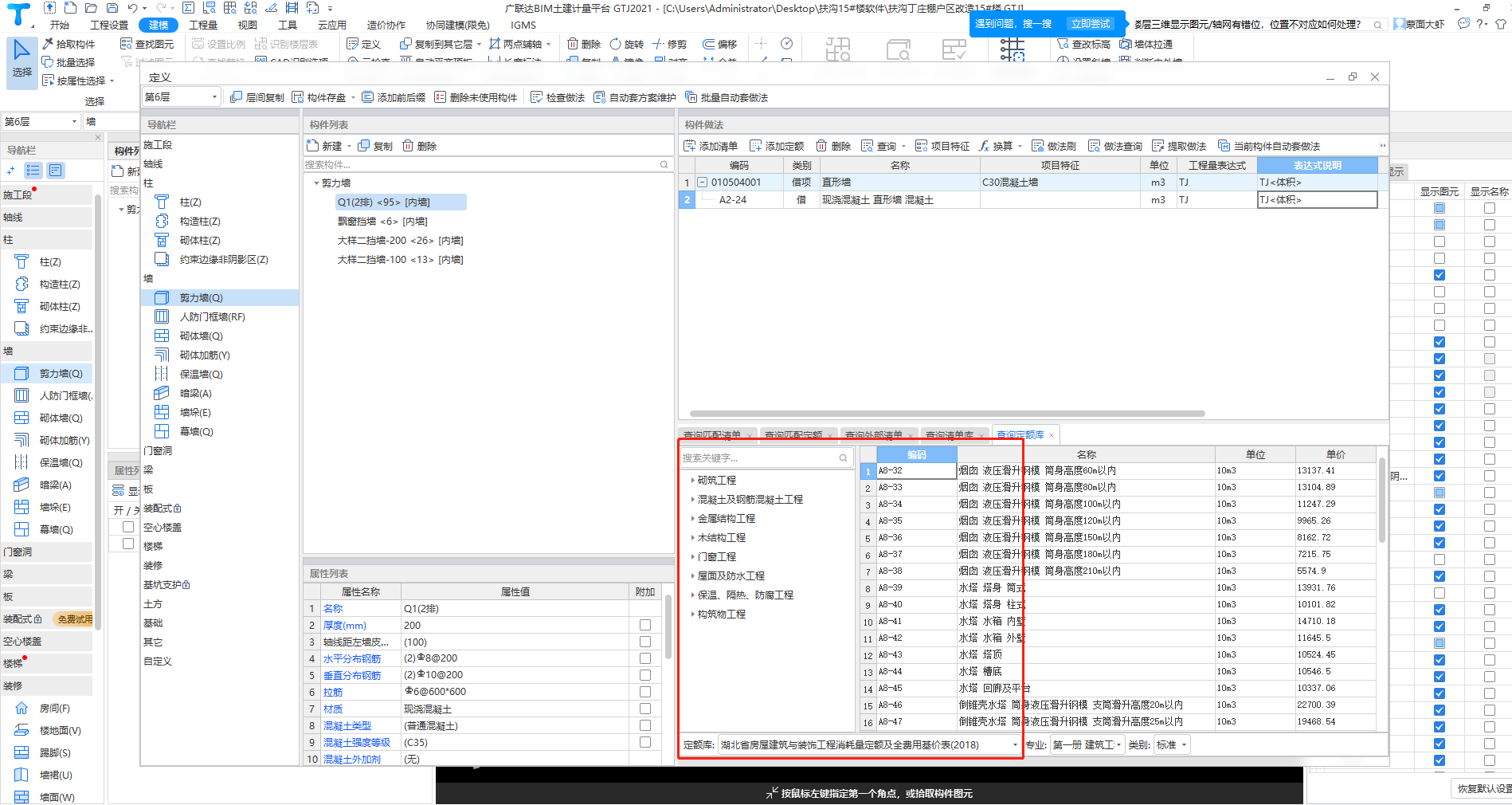Image resolution: width=1512 pixels, height=805 pixels.
Task: Click 批量自动套做法
Action: [x=727, y=97]
